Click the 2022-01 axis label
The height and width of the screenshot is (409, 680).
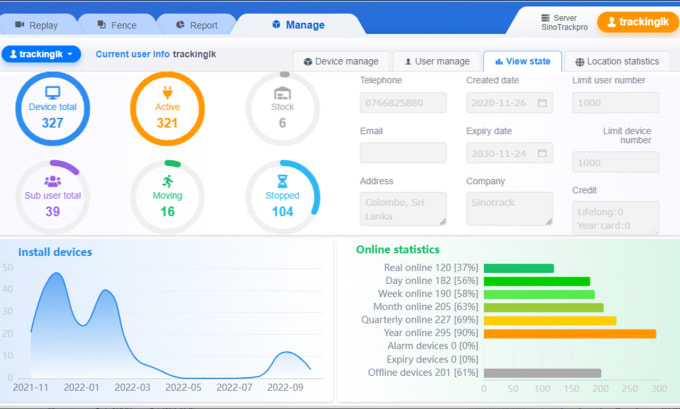81,387
